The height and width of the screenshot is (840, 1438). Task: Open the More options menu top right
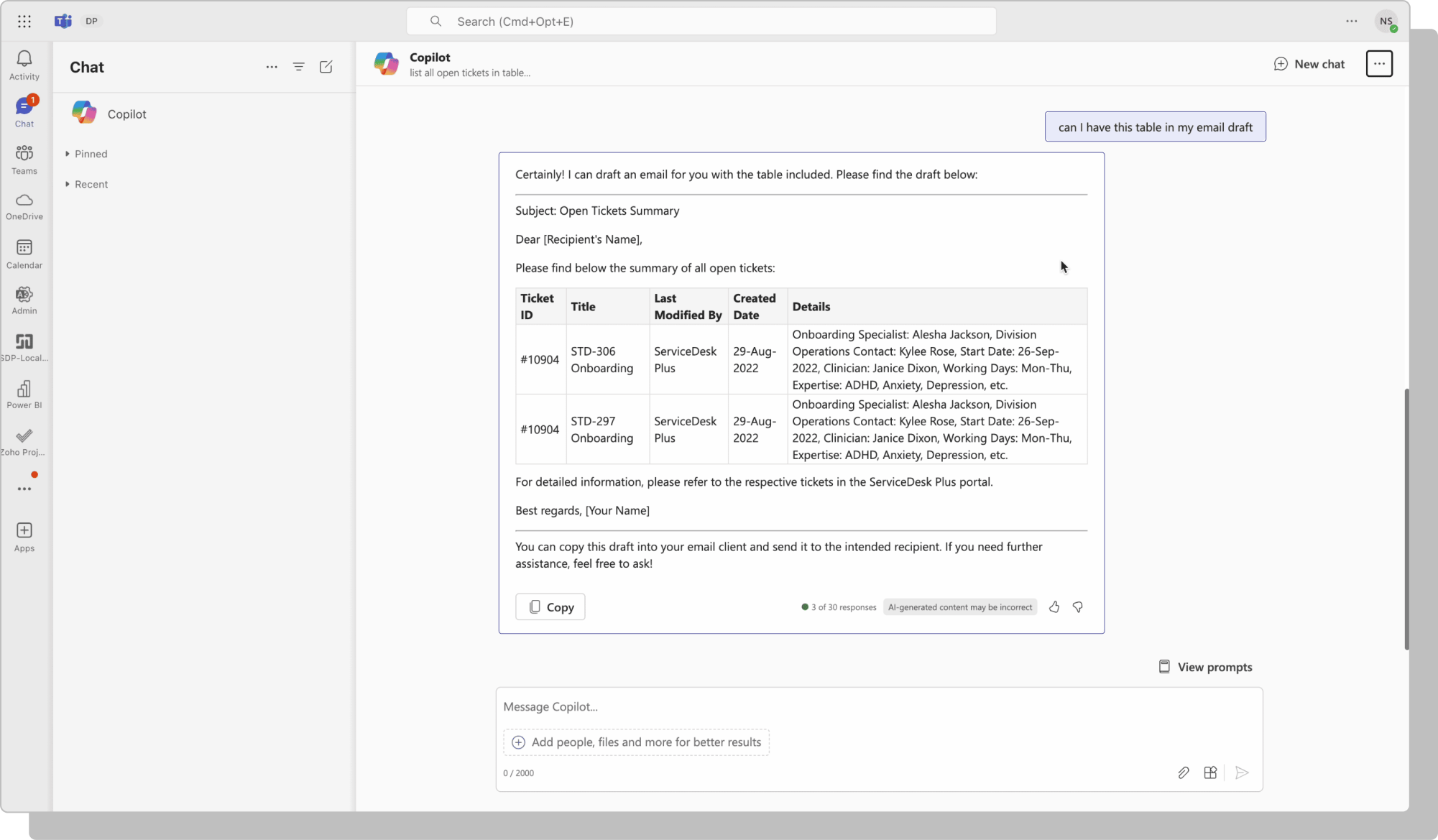1378,63
